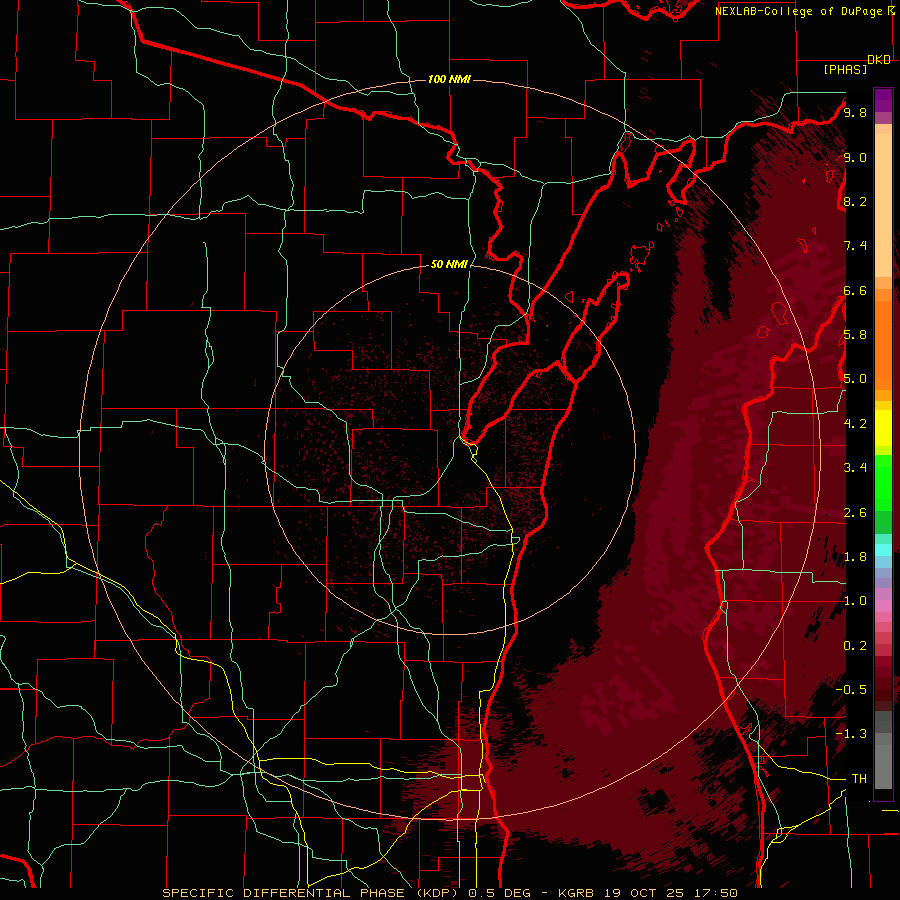Click the 8.2 value on the scale
Viewport: 900px width, 900px height.
coord(855,201)
